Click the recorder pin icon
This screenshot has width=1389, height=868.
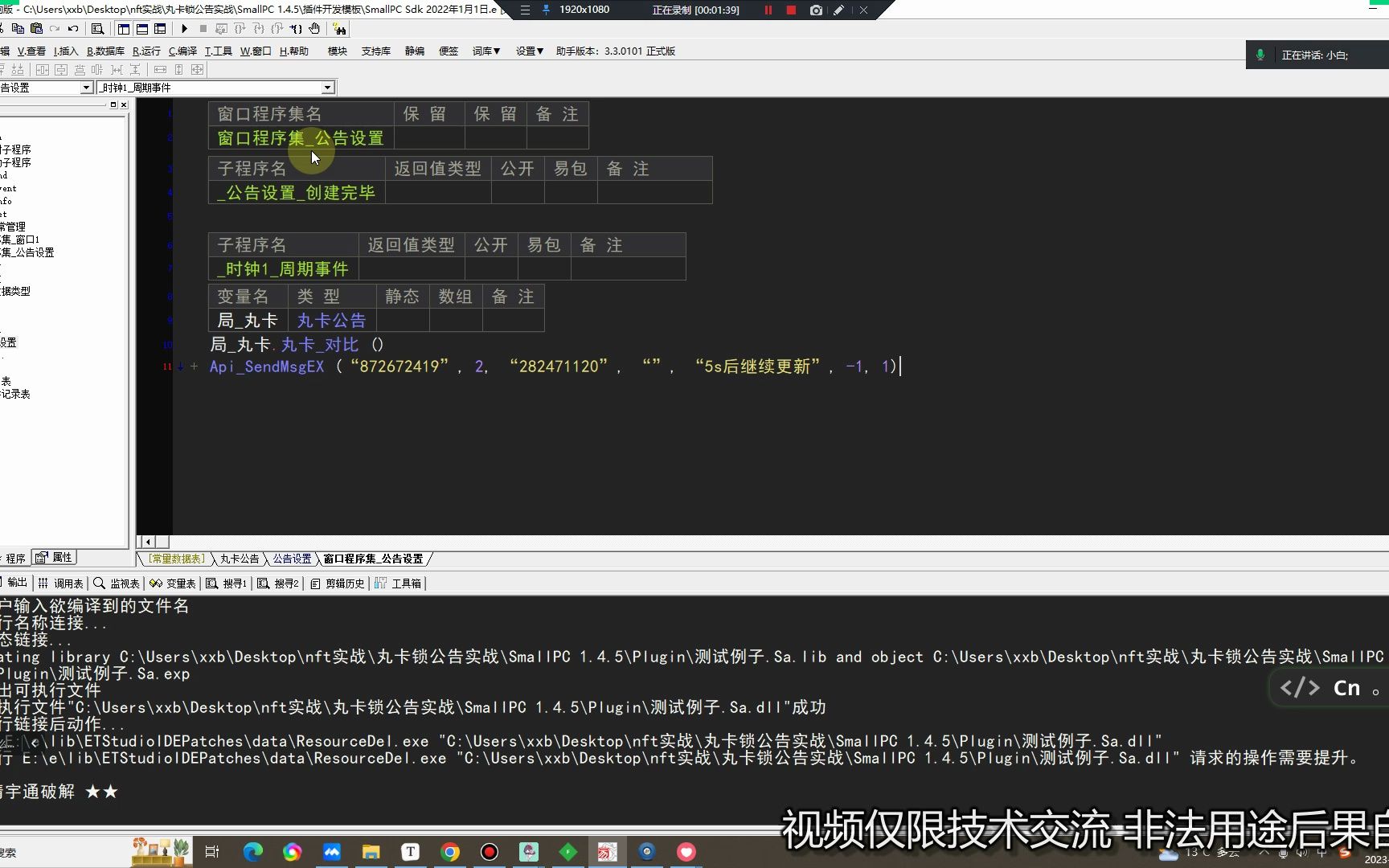547,10
